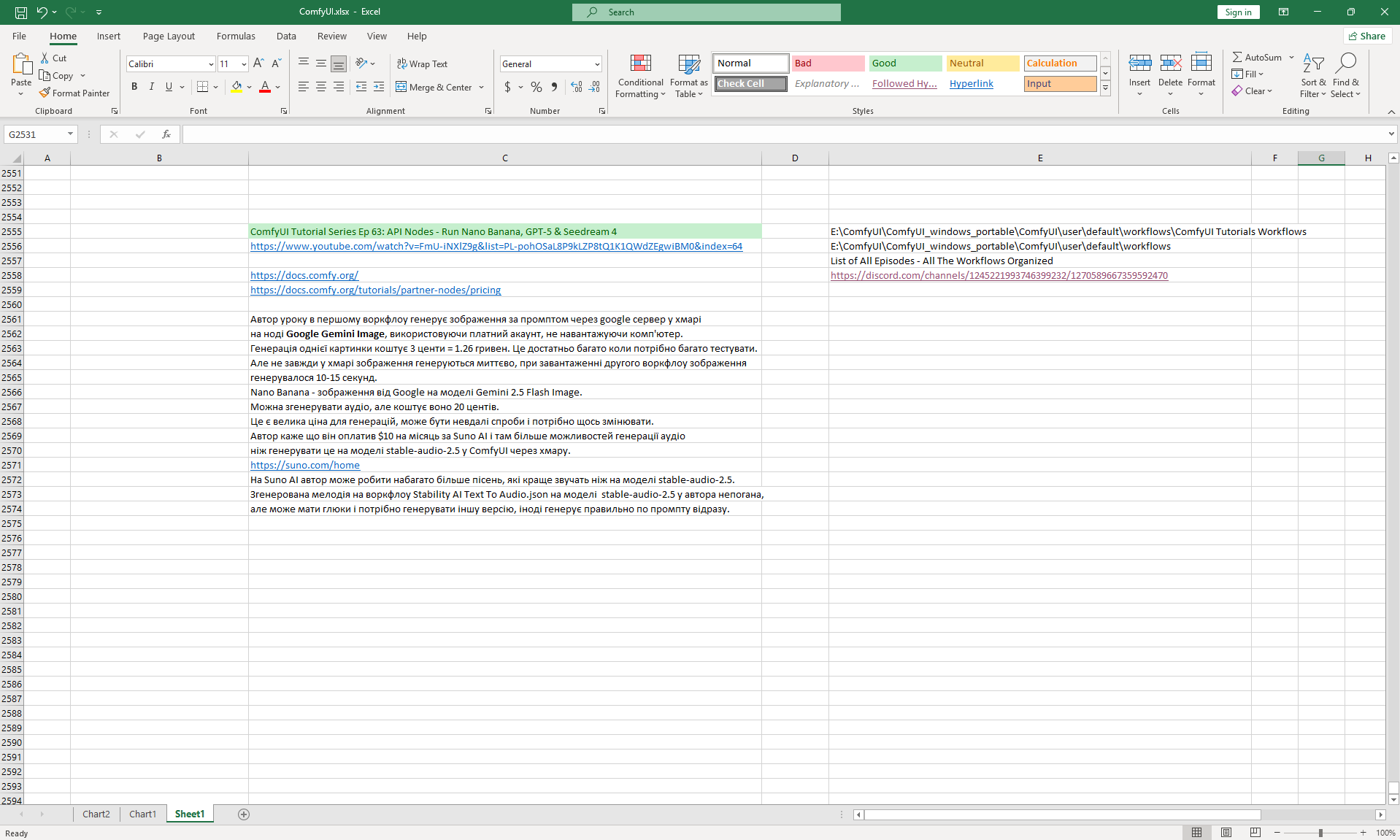Select Bottom Align in Alignment group

[x=339, y=64]
